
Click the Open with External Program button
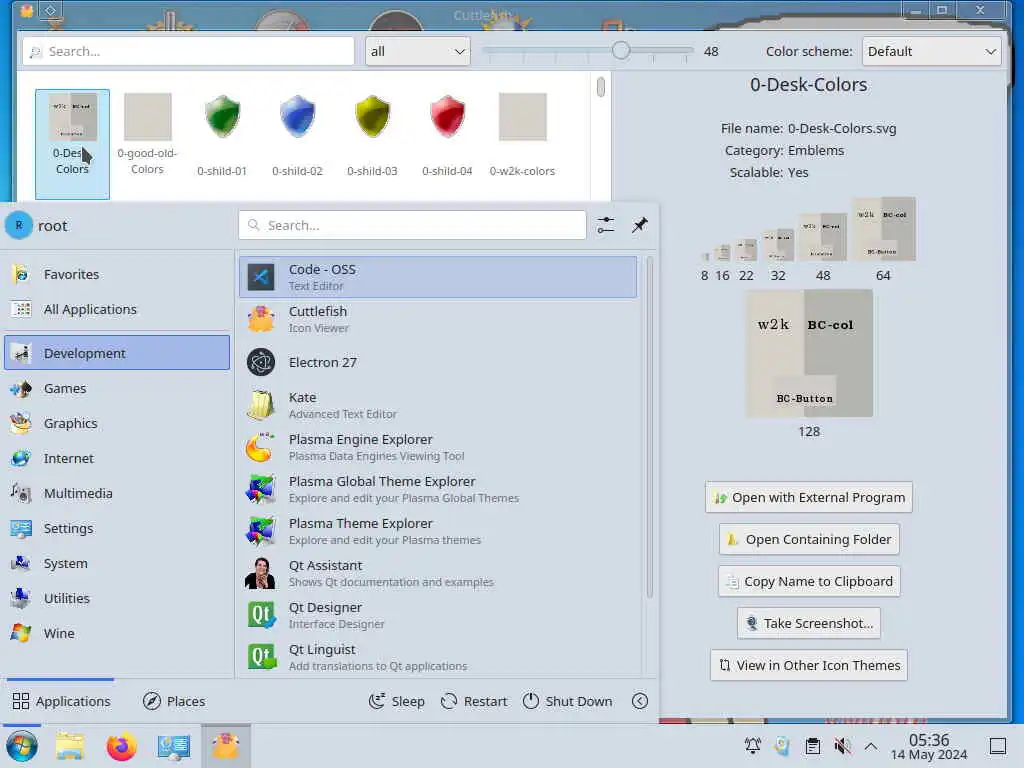tap(808, 498)
